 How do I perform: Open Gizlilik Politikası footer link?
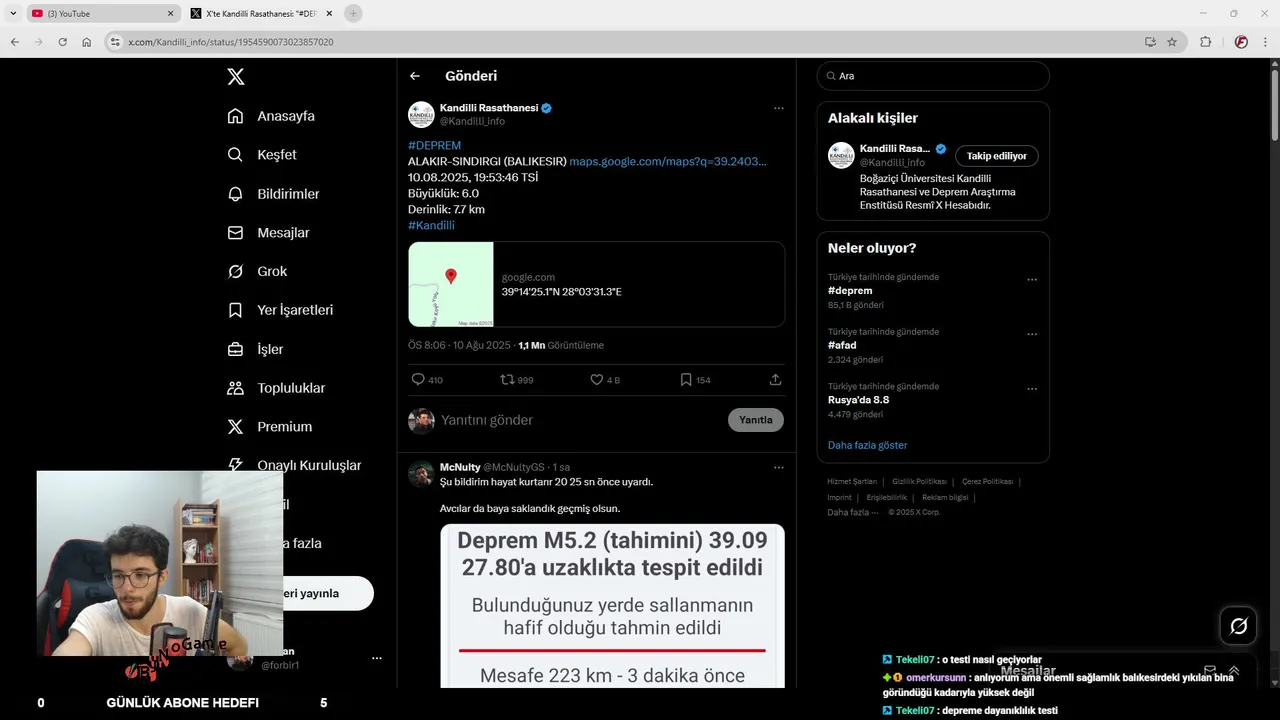tap(920, 482)
